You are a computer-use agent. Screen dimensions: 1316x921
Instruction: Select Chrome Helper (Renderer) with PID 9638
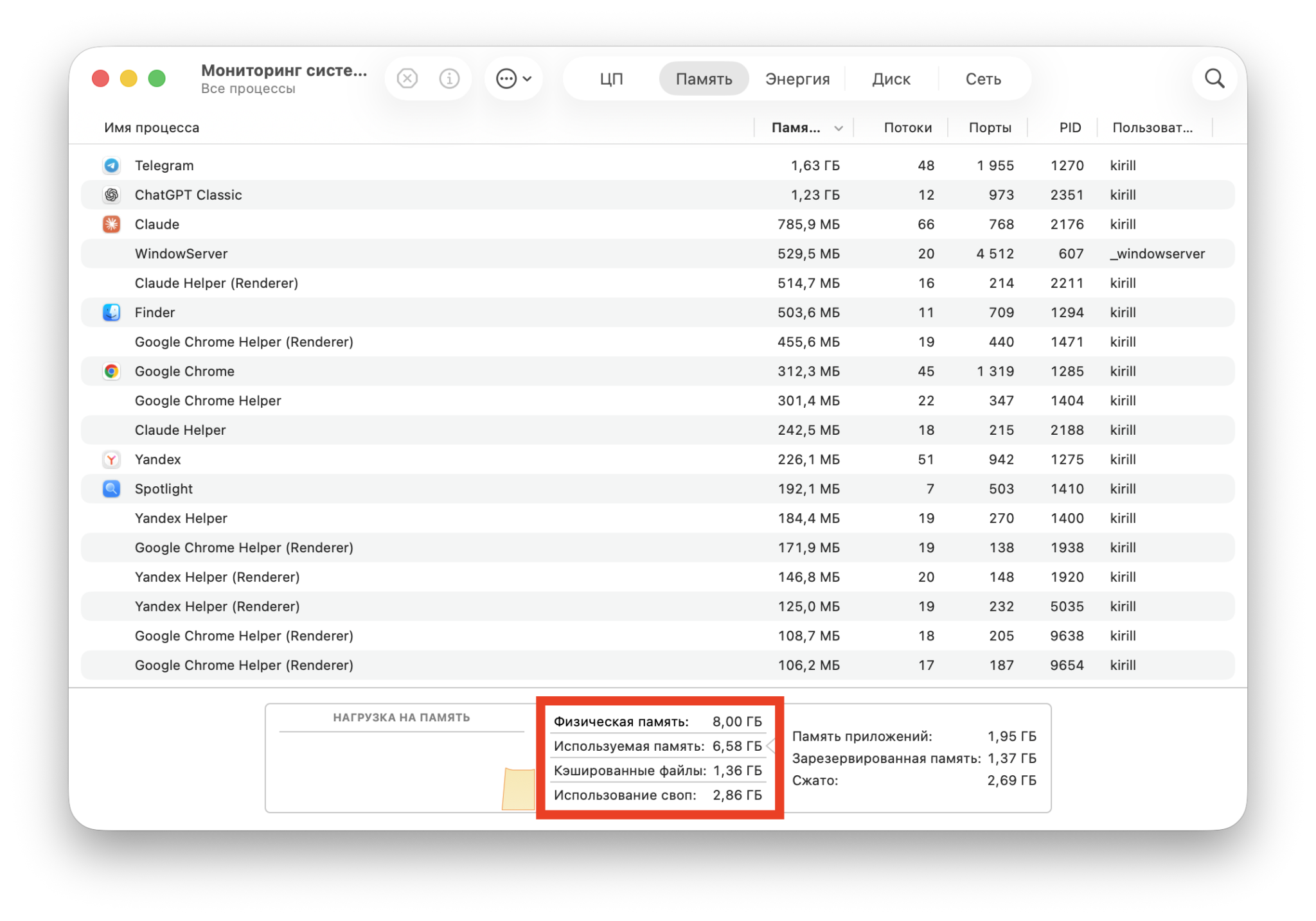(657, 636)
